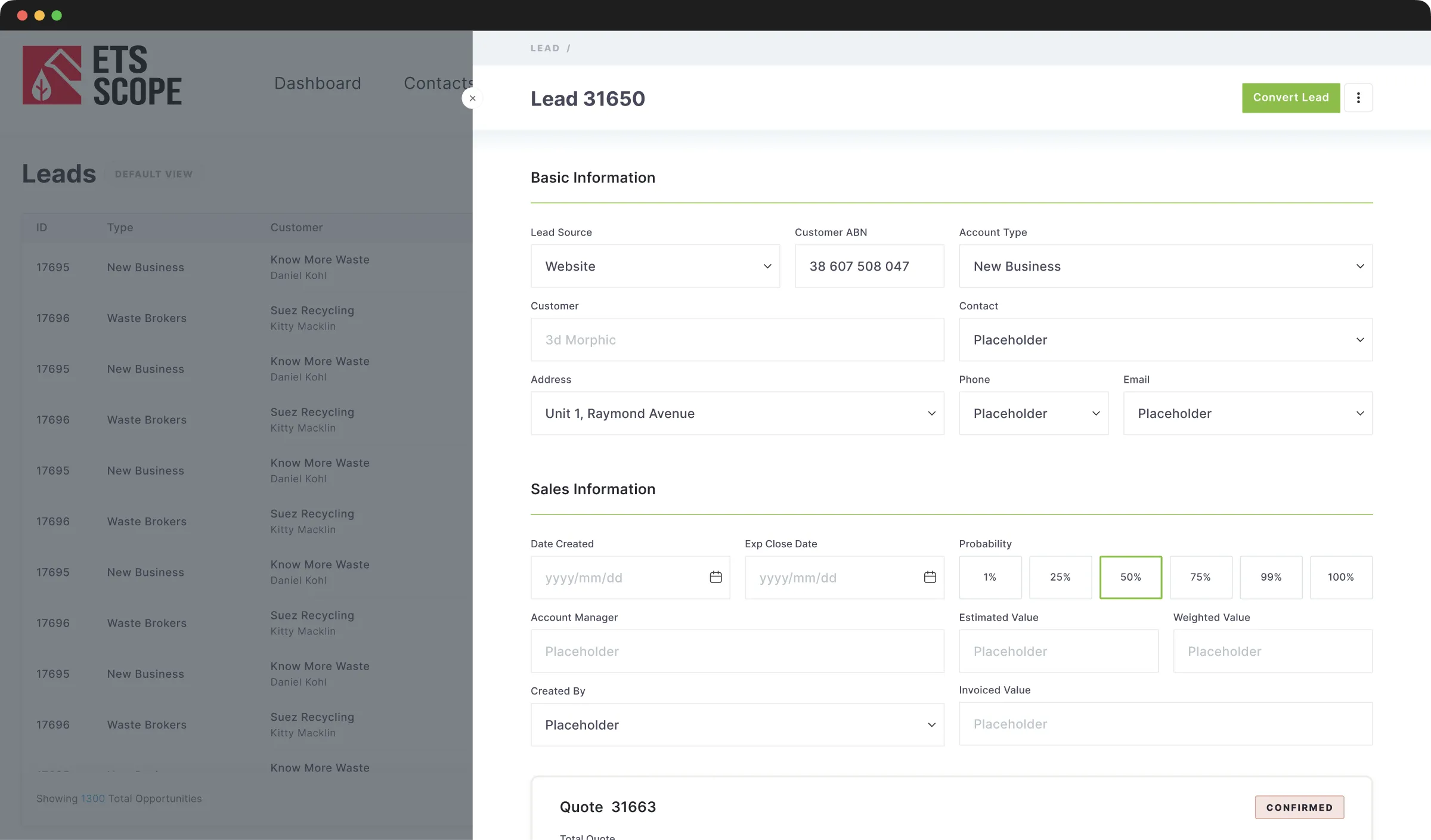Click the Convert Lead button
1431x840 pixels.
pos(1291,97)
